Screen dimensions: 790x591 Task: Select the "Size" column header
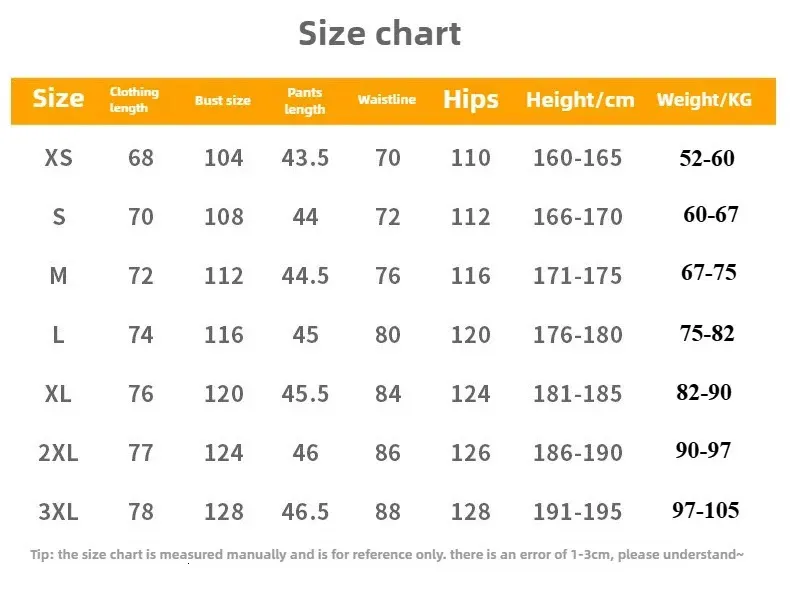pos(58,98)
